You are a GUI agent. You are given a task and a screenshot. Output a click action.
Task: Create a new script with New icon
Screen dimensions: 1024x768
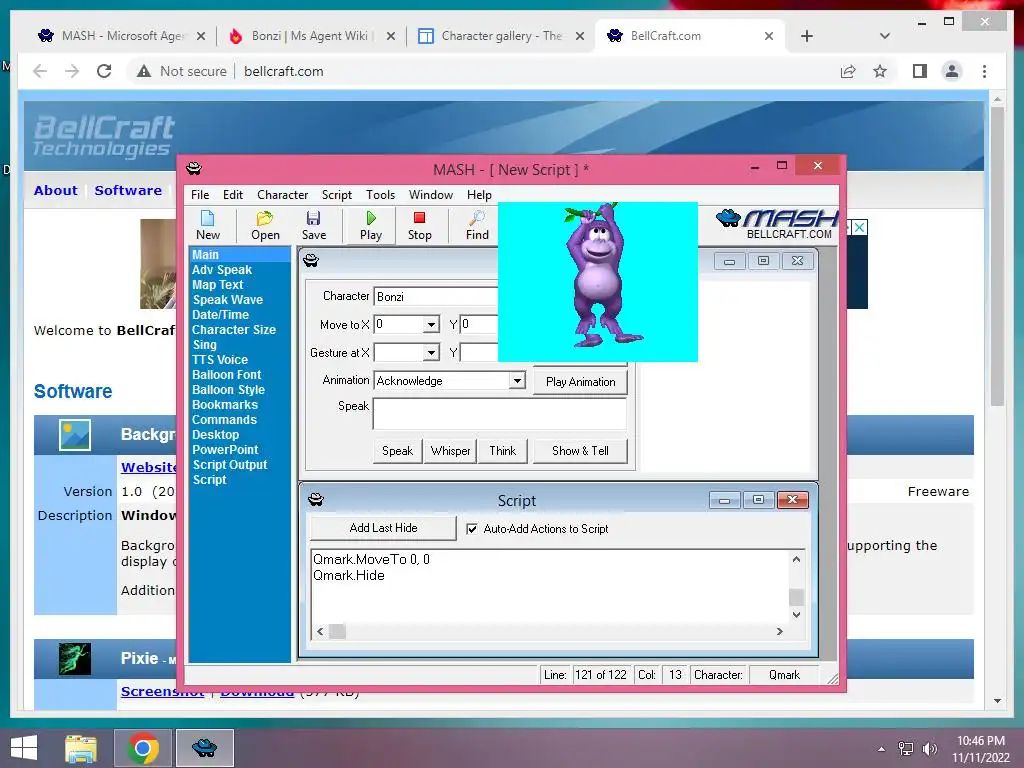tap(208, 225)
